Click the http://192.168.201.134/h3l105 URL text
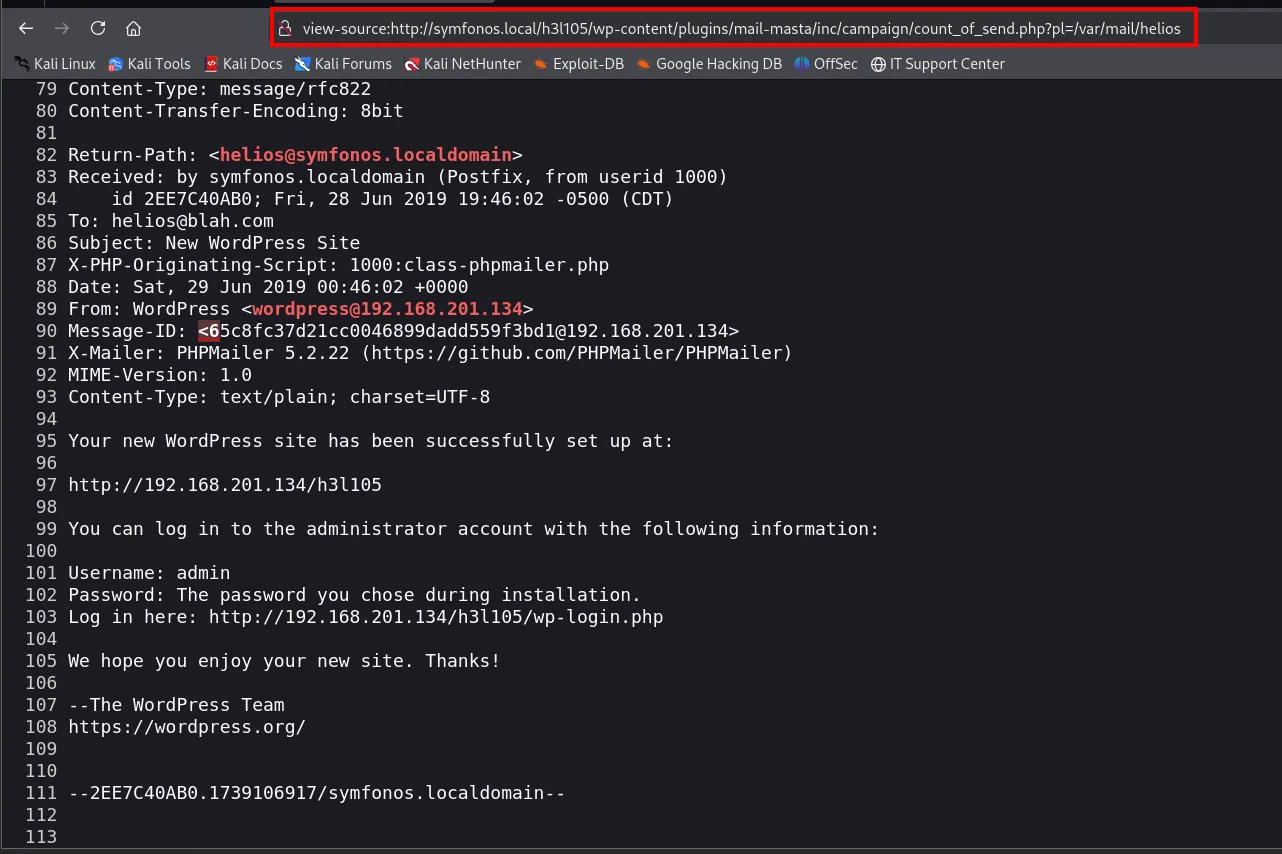Screen dimensions: 1282x854 tap(225, 485)
